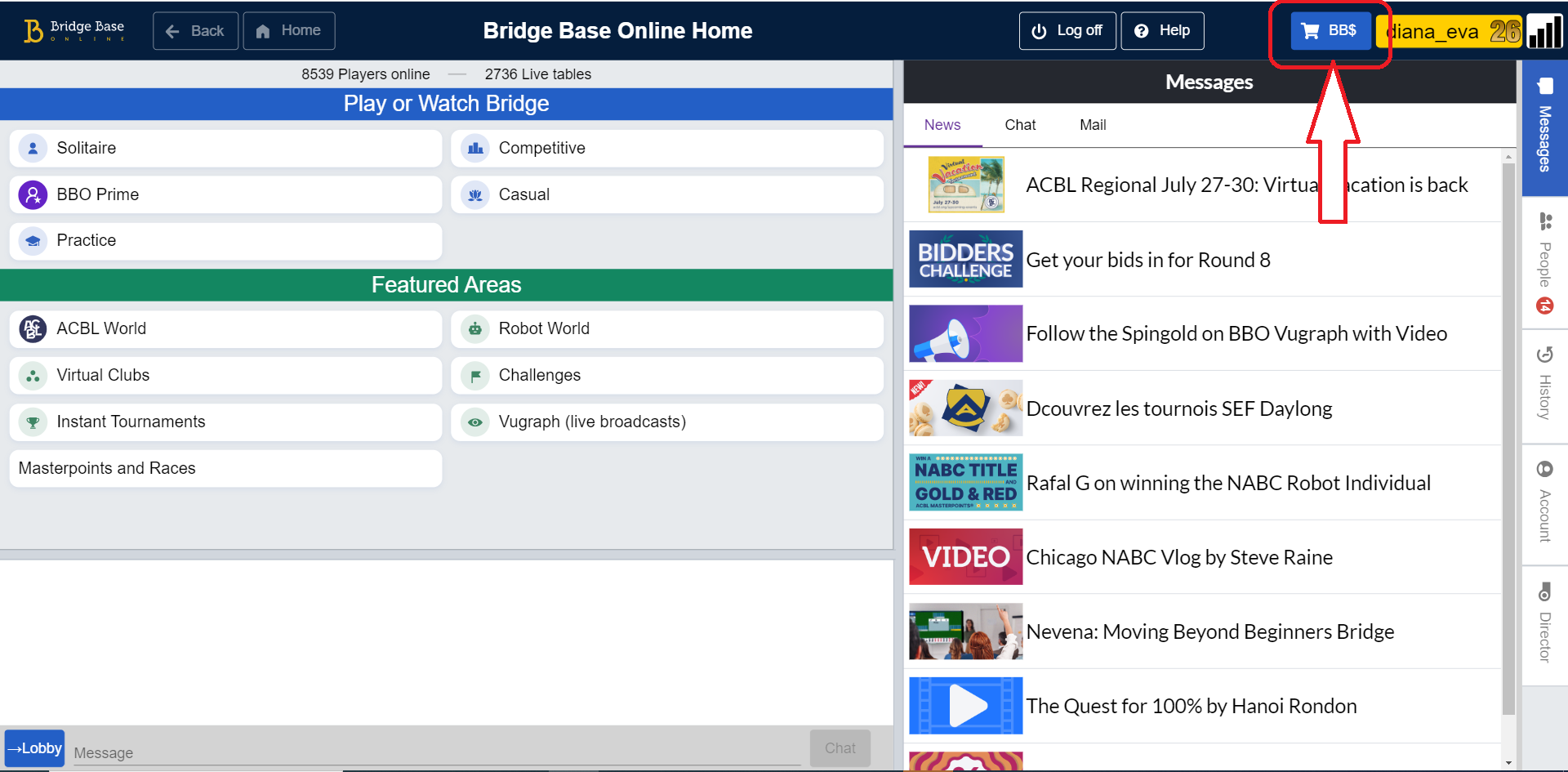Select the flag icon beside Challenges
The width and height of the screenshot is (1568, 772).
pyautogui.click(x=474, y=375)
